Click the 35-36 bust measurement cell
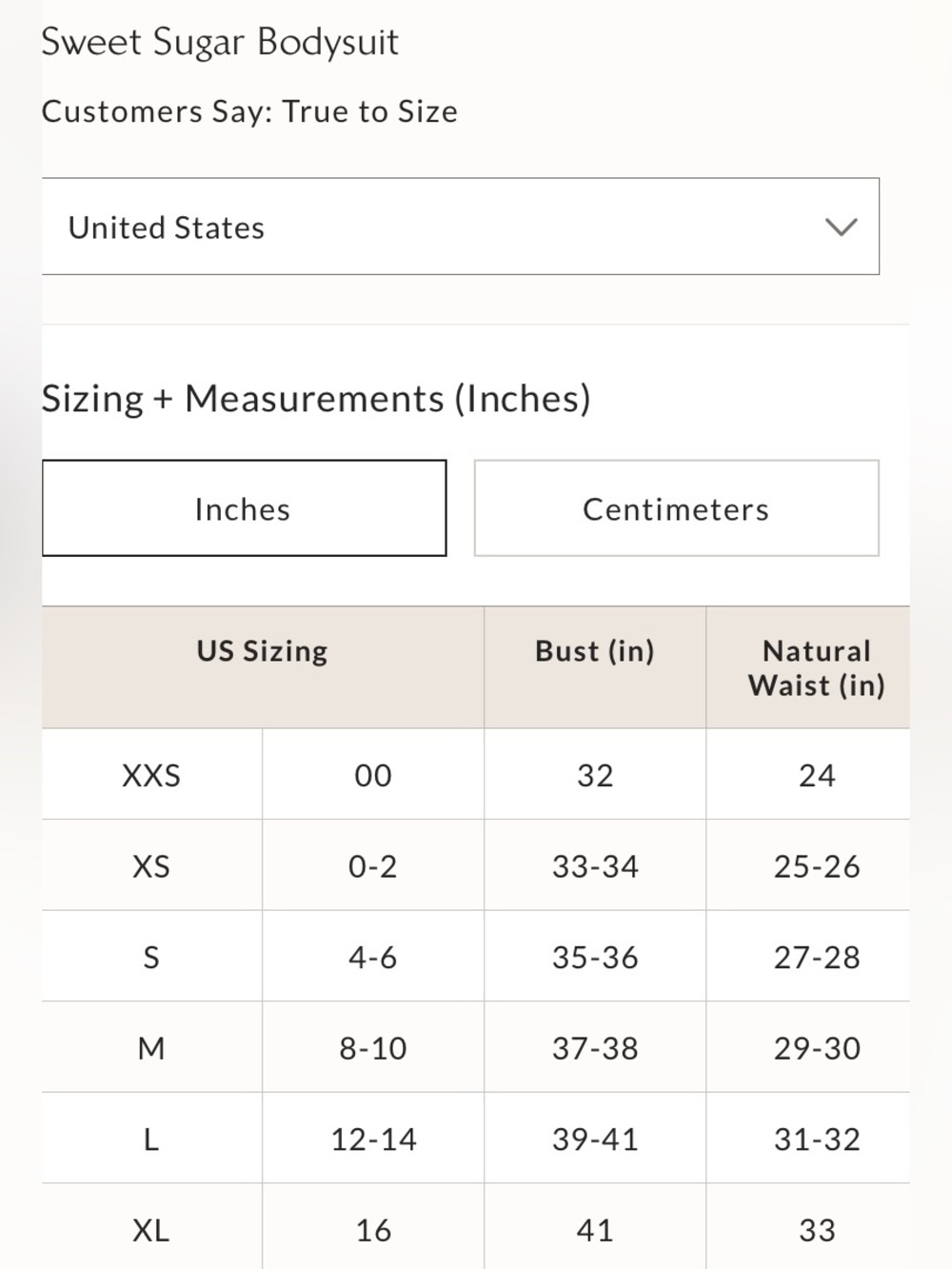The width and height of the screenshot is (952, 1269). click(x=595, y=957)
